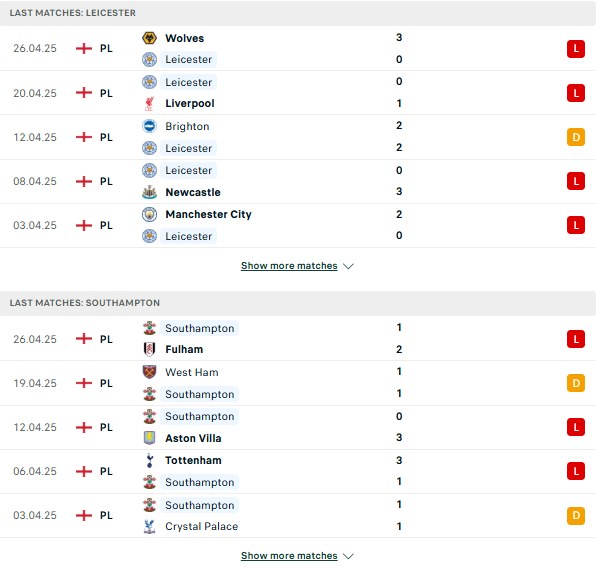596x574 pixels.
Task: Expand more matches under Leicester section
Action: pyautogui.click(x=289, y=266)
